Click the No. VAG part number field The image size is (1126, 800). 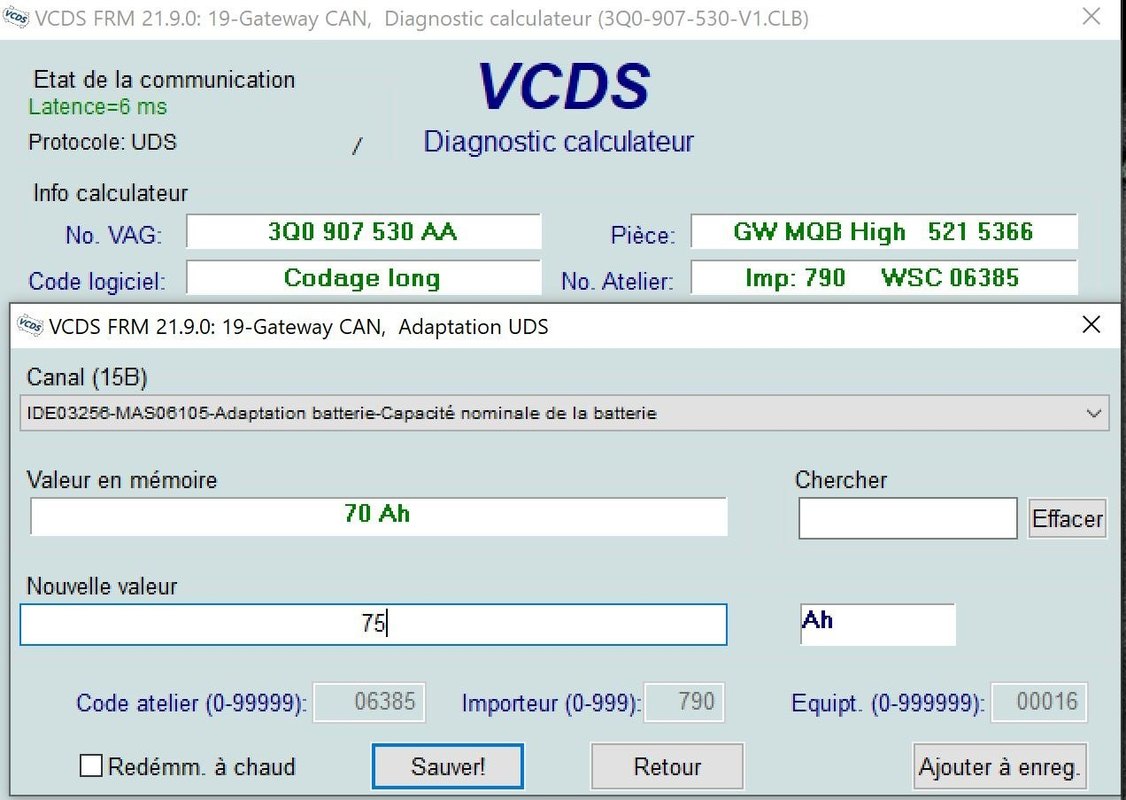pos(363,232)
